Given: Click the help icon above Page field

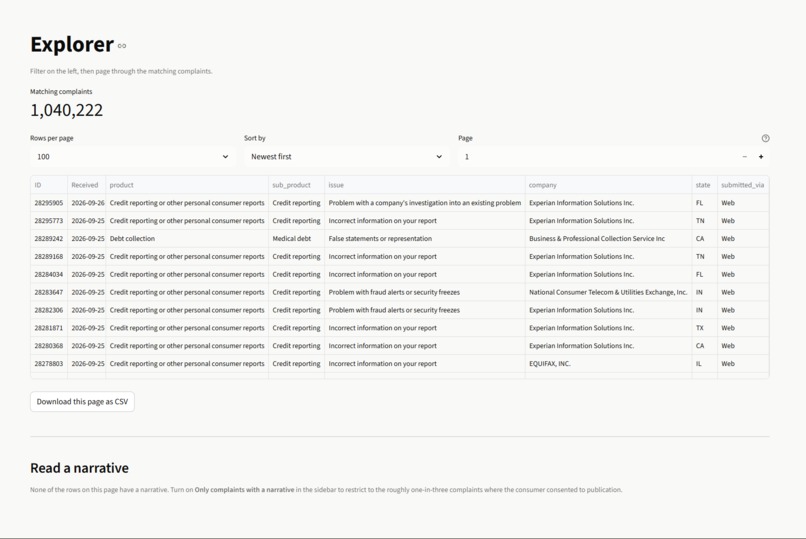Looking at the screenshot, I should [765, 138].
